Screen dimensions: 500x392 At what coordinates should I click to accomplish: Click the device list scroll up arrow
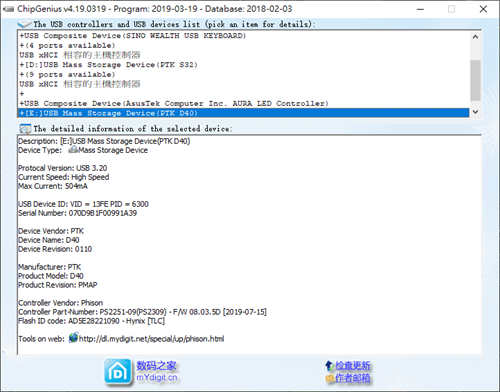tap(475, 37)
